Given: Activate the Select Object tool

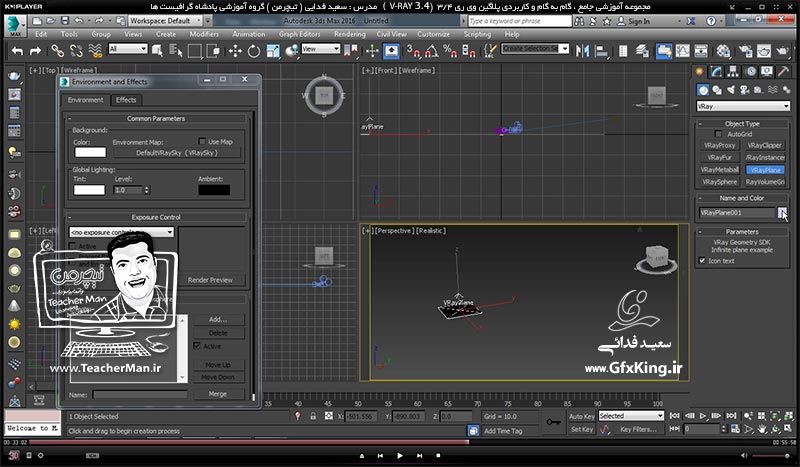Looking at the screenshot, I should pyautogui.click(x=158, y=51).
